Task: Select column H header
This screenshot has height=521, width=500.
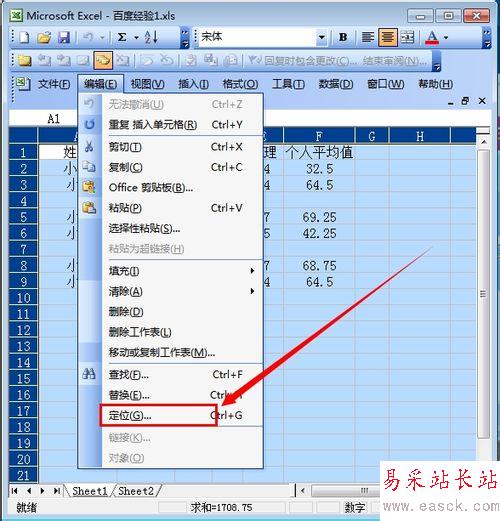Action: pos(420,136)
